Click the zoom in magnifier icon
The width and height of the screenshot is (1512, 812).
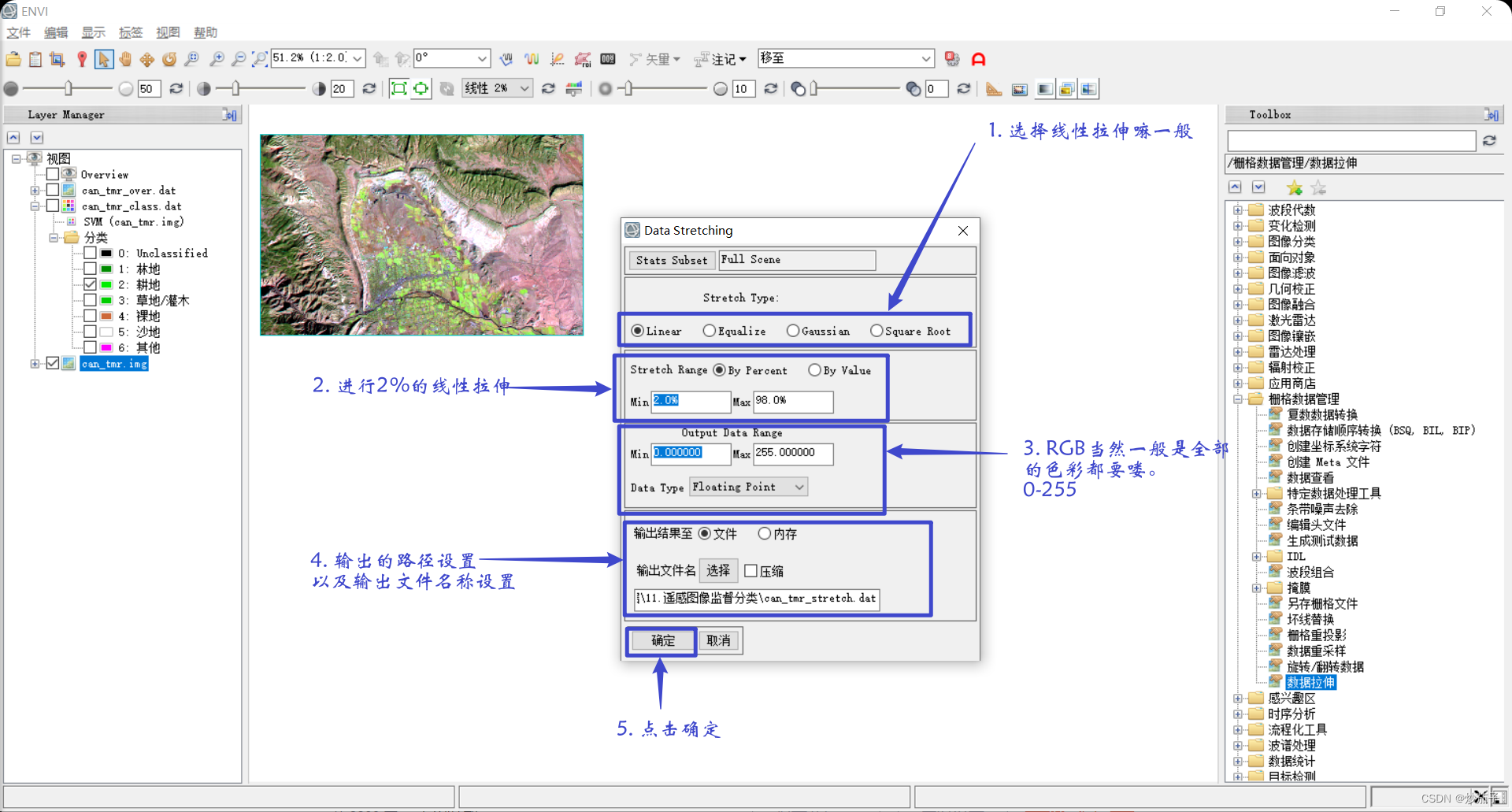(x=217, y=59)
